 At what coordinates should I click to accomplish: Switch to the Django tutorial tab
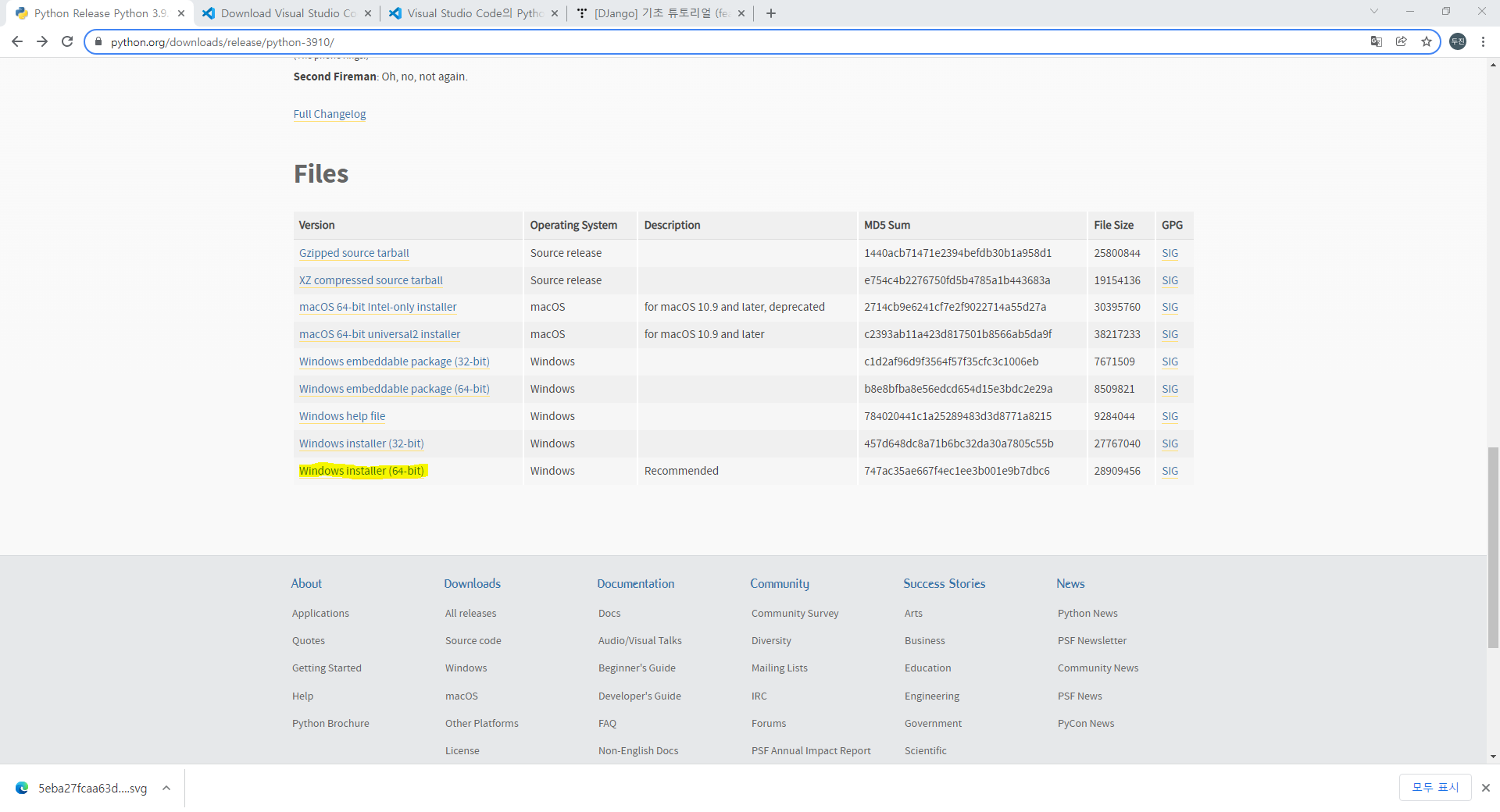661,13
